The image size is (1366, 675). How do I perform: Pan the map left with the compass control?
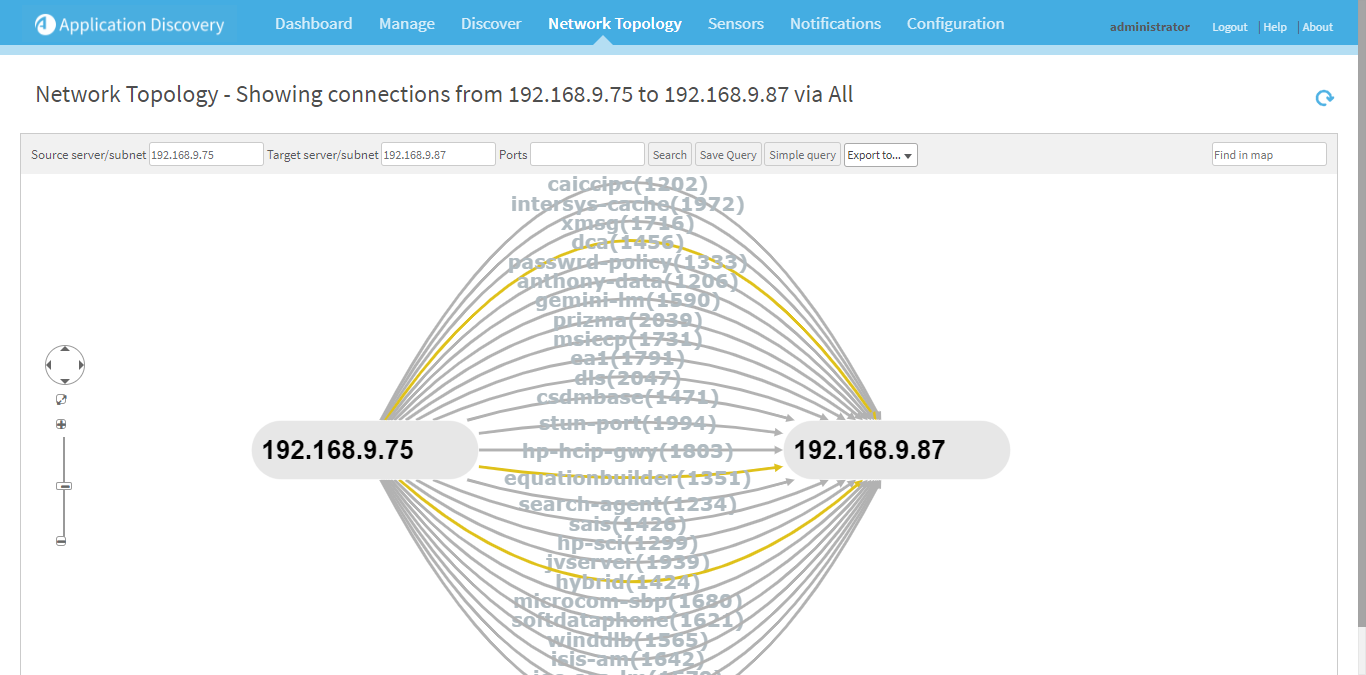(x=50, y=365)
